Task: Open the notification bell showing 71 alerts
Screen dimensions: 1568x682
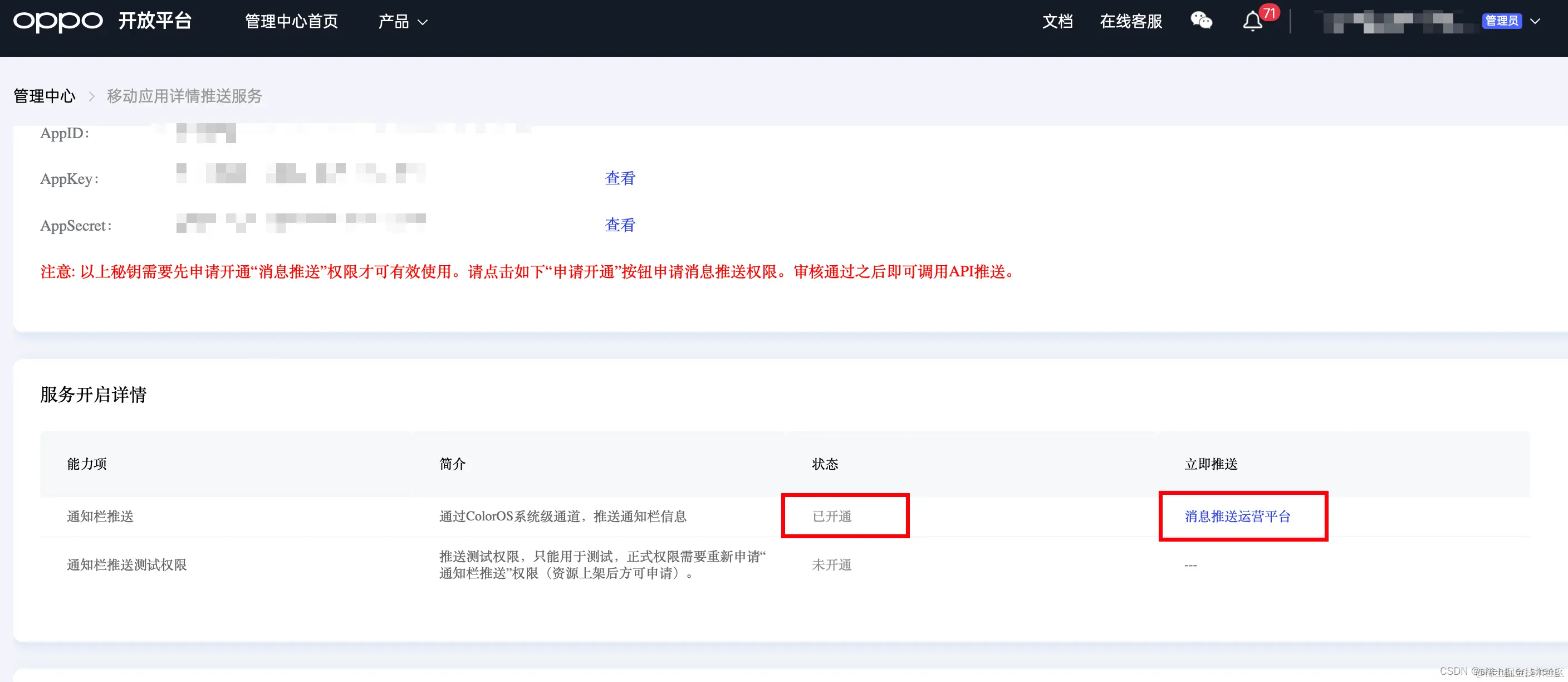Action: (x=1252, y=21)
